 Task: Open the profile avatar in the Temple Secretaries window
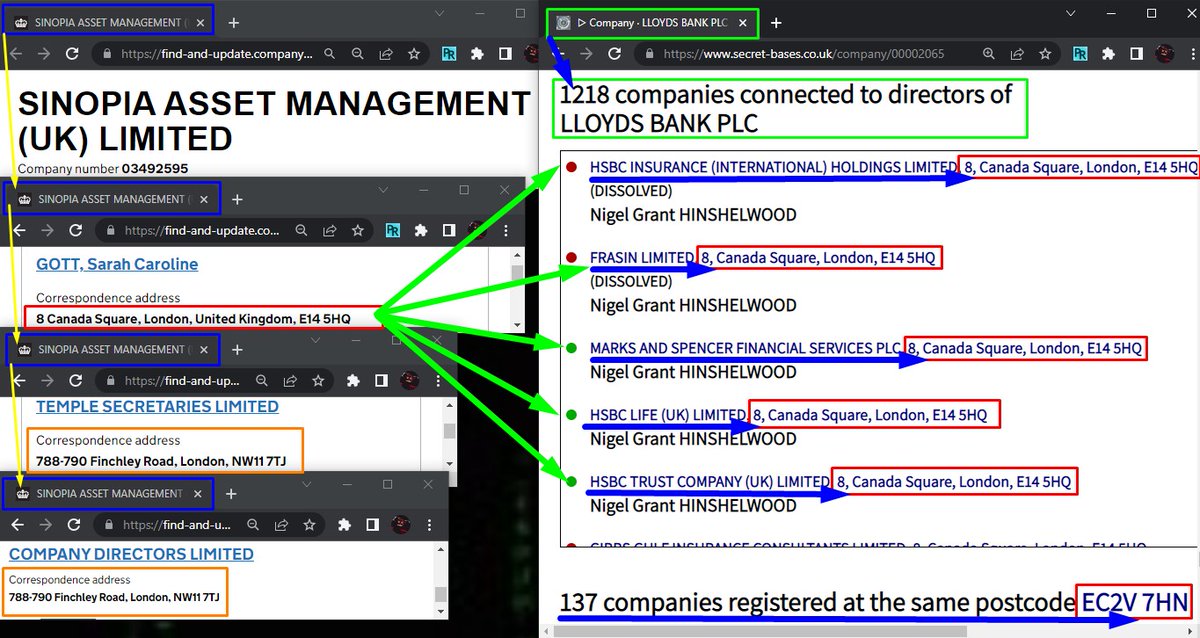(408, 381)
